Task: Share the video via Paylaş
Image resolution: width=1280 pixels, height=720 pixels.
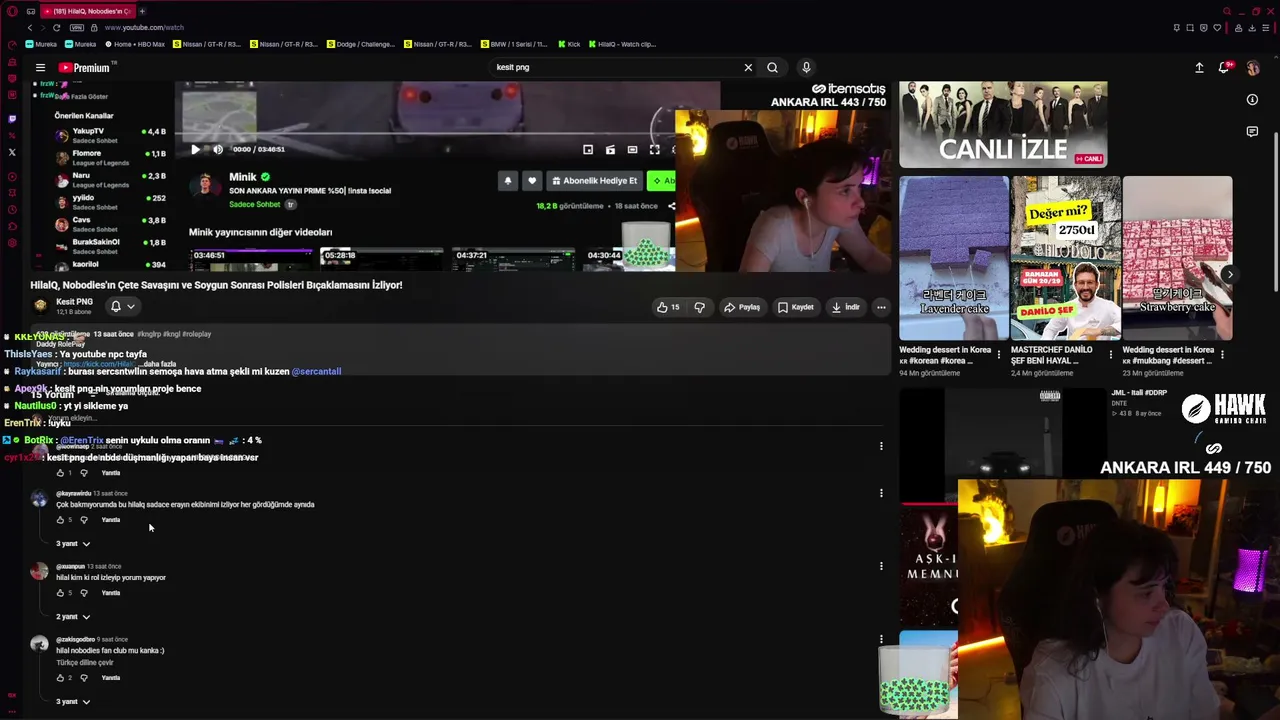Action: 742,307
